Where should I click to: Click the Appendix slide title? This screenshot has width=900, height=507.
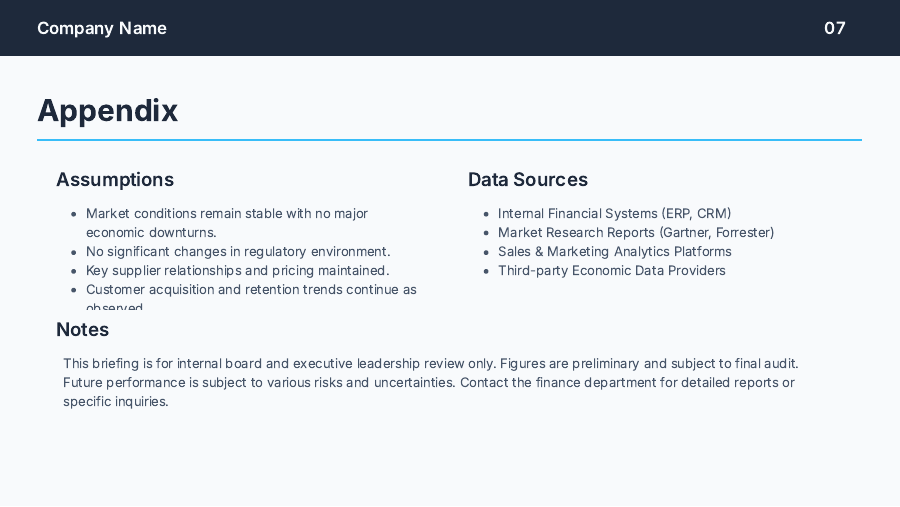[x=108, y=111]
